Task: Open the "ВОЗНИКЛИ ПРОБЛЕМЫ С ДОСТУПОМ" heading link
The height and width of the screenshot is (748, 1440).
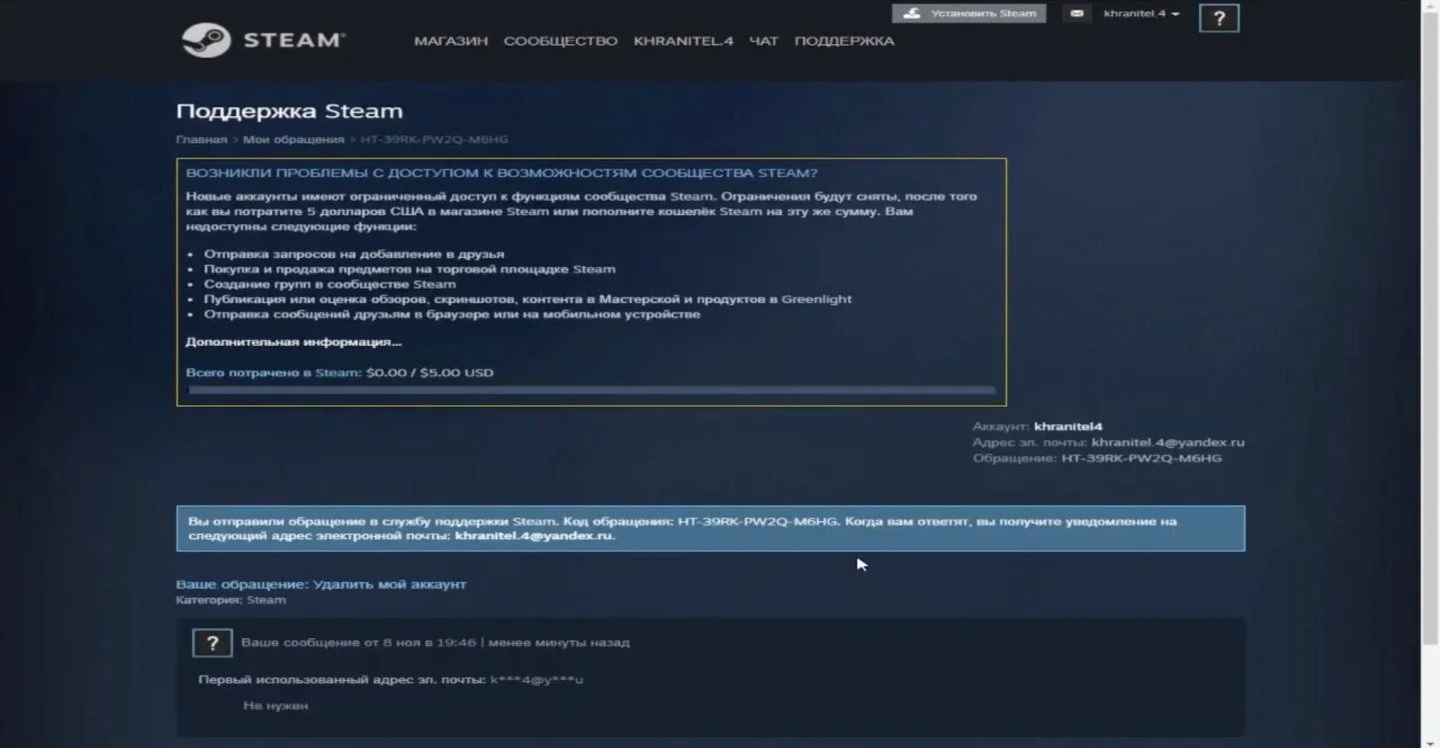Action: click(x=502, y=173)
